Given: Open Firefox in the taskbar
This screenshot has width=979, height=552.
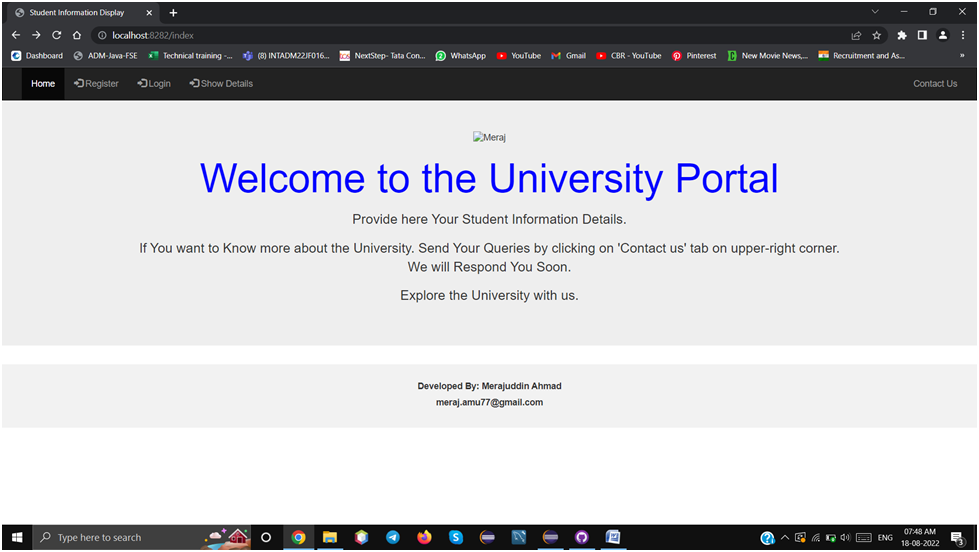Looking at the screenshot, I should coord(425,537).
